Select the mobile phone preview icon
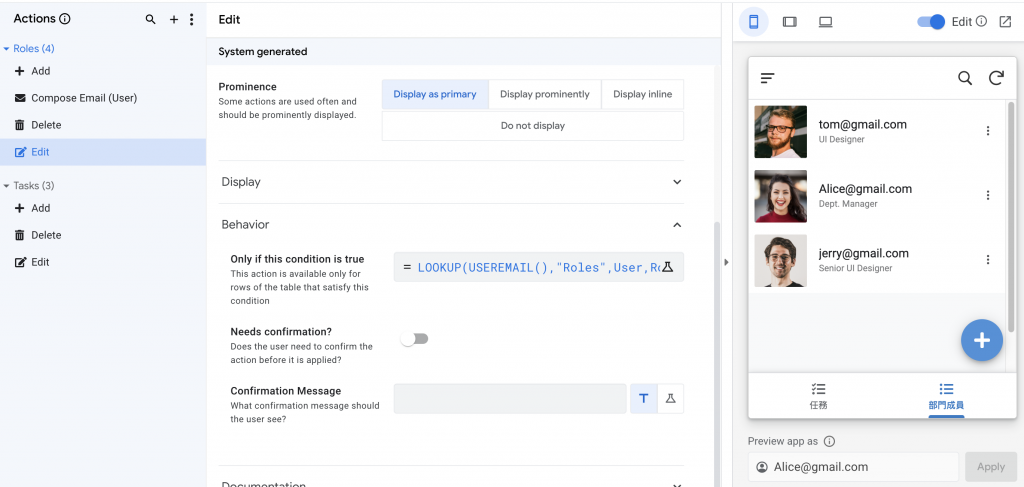This screenshot has height=487, width=1024. (754, 22)
